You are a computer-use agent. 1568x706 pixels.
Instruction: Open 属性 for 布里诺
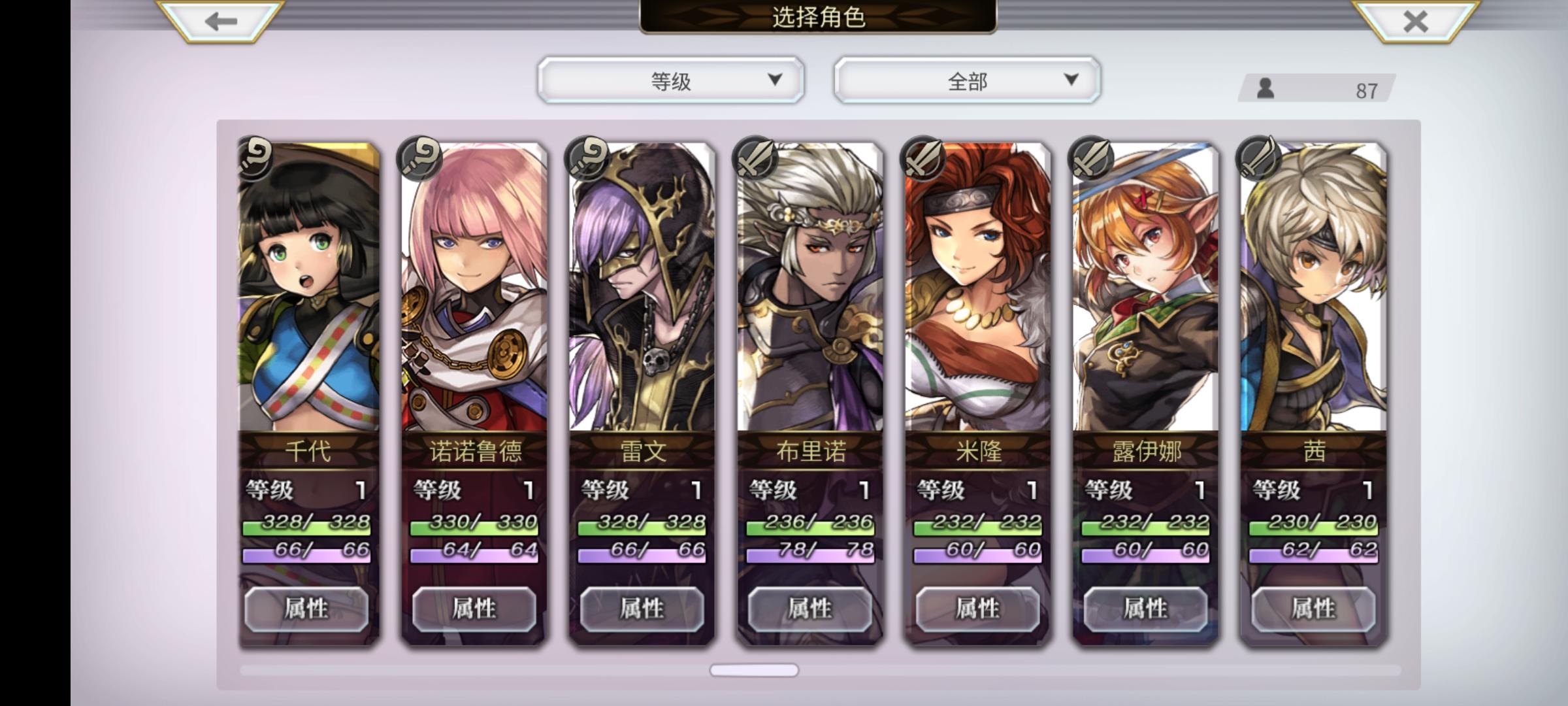click(810, 609)
